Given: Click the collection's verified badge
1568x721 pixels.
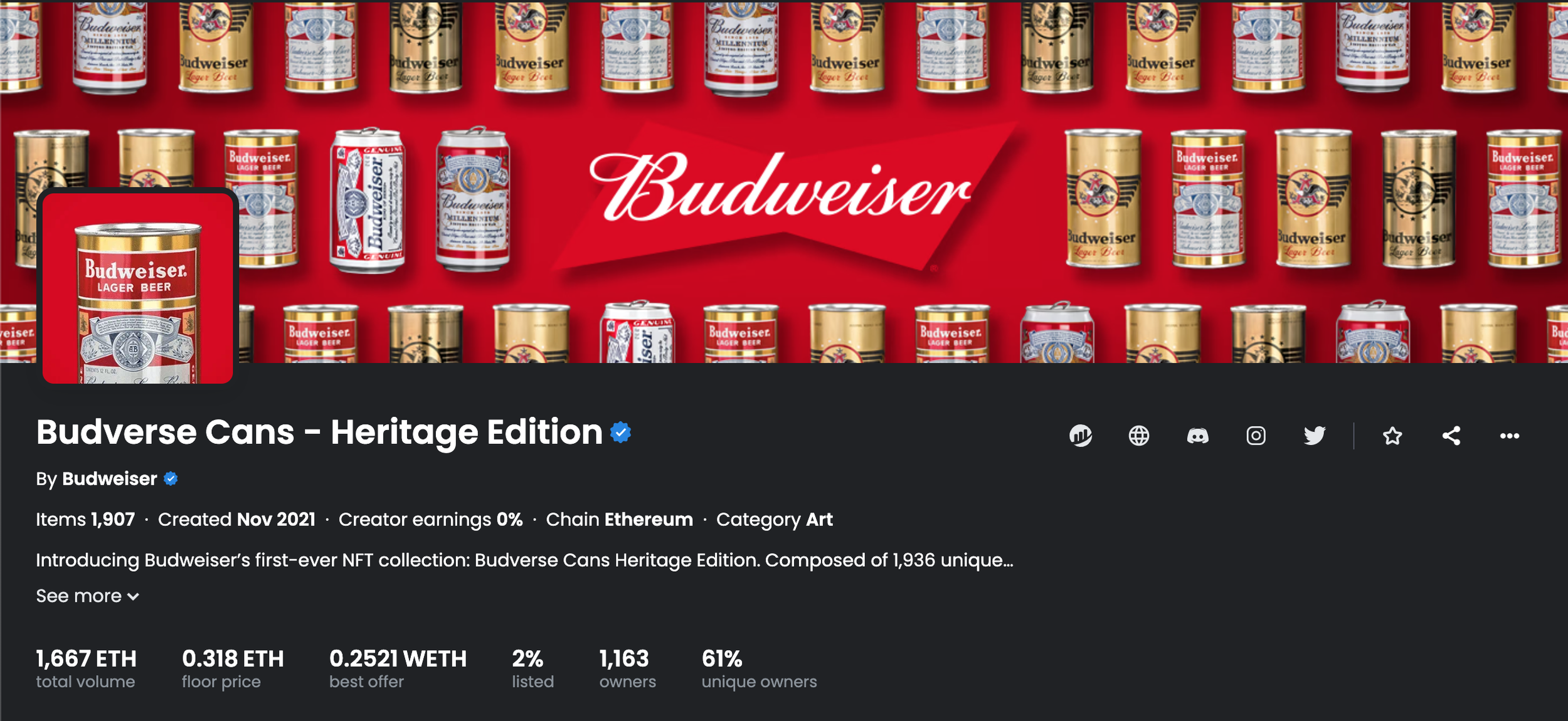Looking at the screenshot, I should click(620, 432).
